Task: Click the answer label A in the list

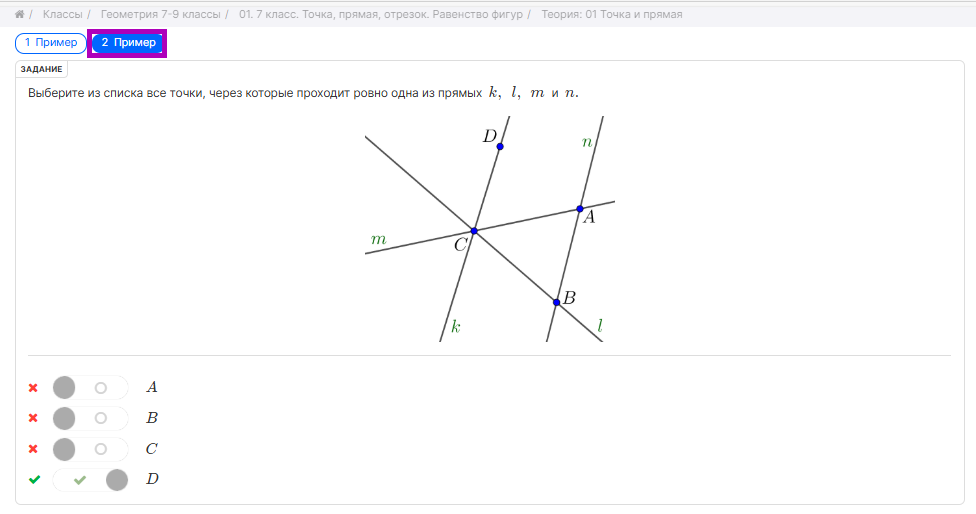Action: click(152, 387)
